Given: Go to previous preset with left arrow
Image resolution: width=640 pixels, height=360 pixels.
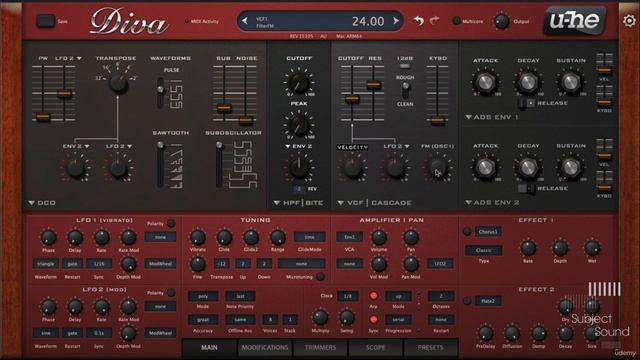Looking at the screenshot, I should (245, 21).
